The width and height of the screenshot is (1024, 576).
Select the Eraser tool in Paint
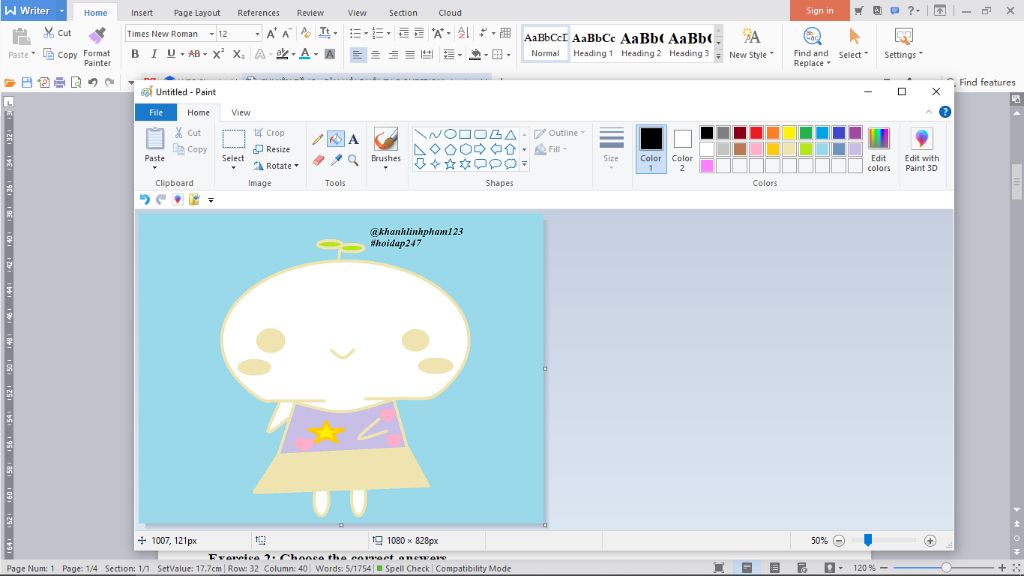coord(318,160)
